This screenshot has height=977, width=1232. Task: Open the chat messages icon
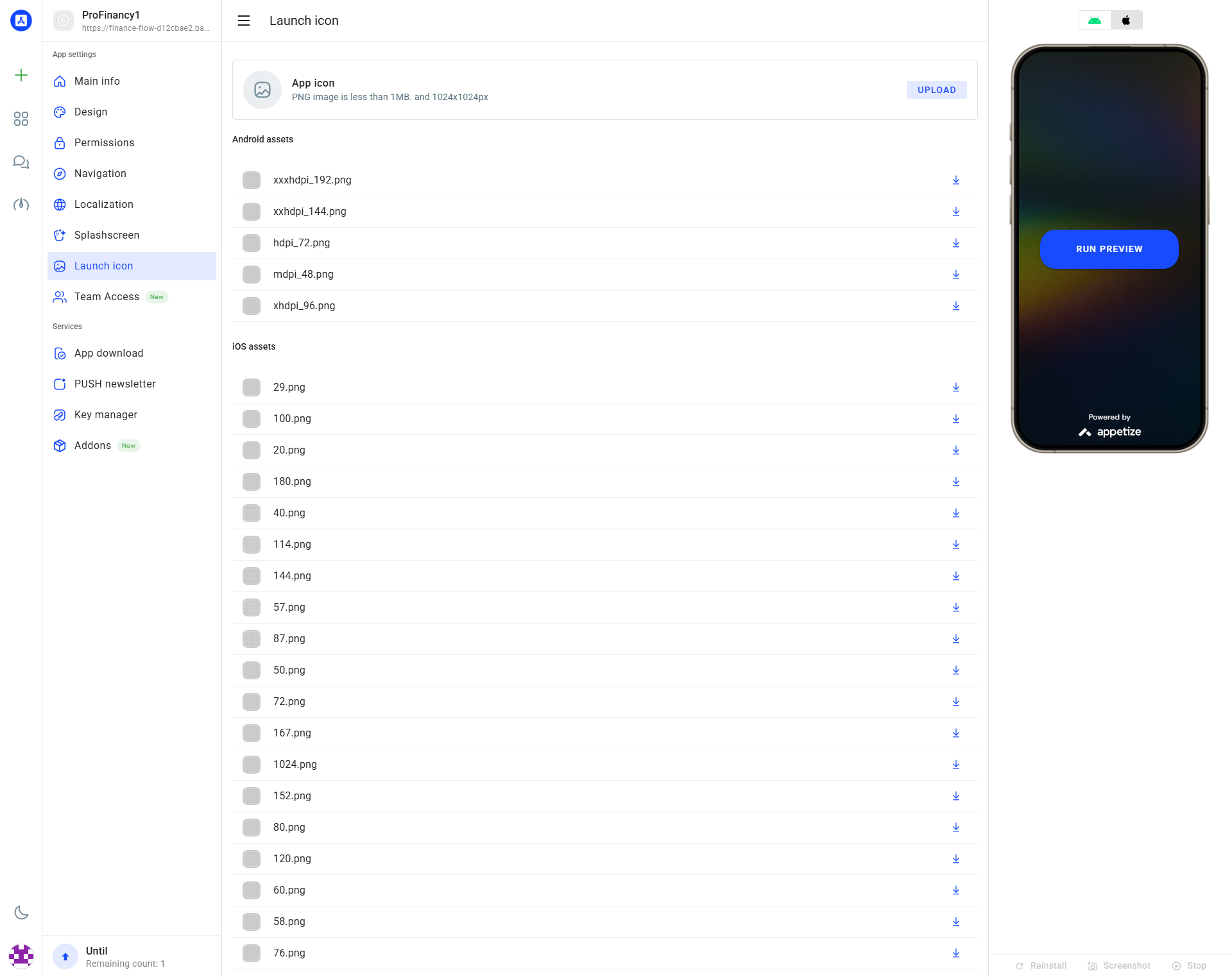click(x=21, y=162)
